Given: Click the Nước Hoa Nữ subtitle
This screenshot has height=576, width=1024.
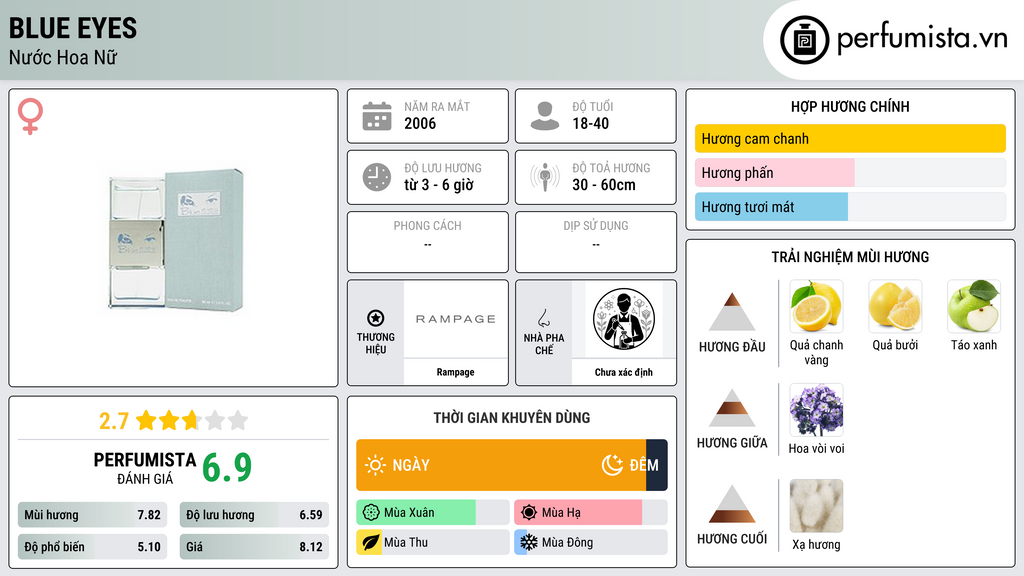Looking at the screenshot, I should tap(63, 57).
